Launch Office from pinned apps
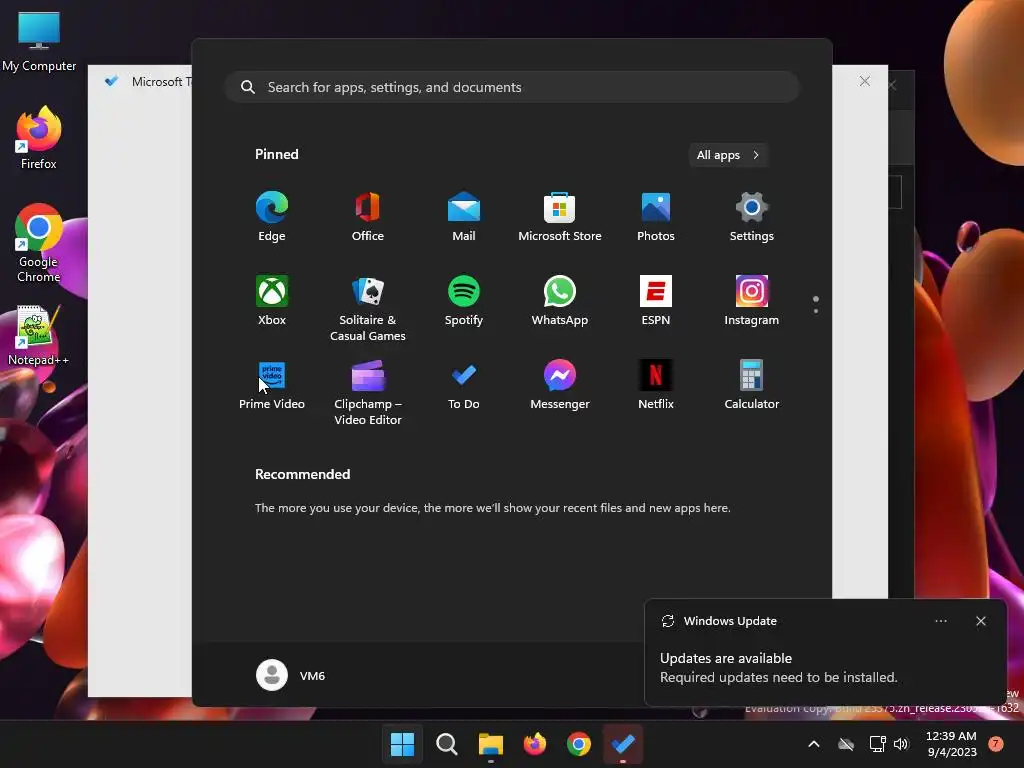The width and height of the screenshot is (1024, 768). coord(368,217)
